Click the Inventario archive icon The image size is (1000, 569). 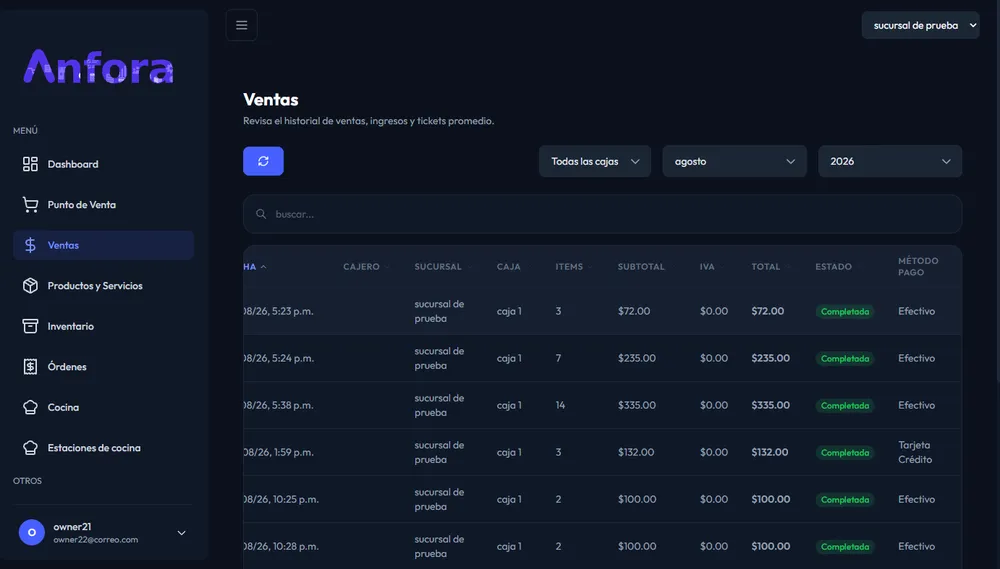pyautogui.click(x=30, y=326)
